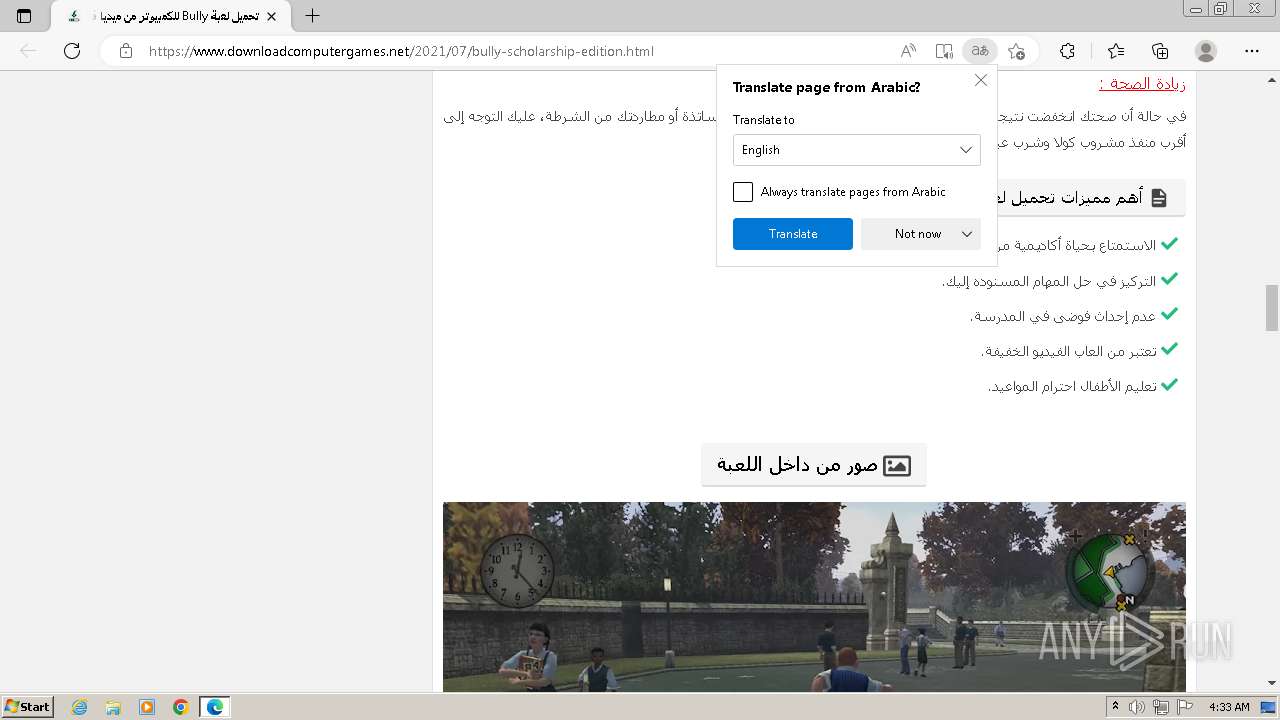Click the تعليم الأطفال احترام المواعيد line
1280x720 pixels.
click(x=1072, y=386)
